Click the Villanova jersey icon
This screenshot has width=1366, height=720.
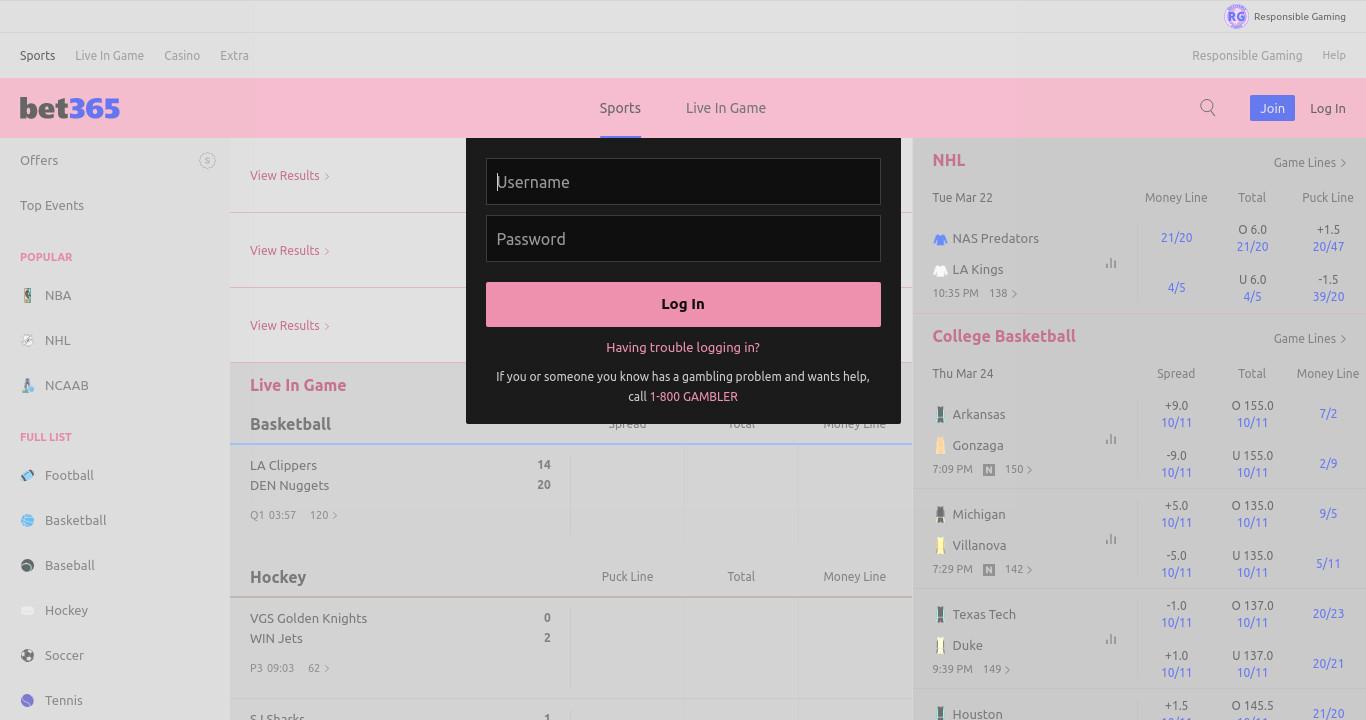(940, 545)
